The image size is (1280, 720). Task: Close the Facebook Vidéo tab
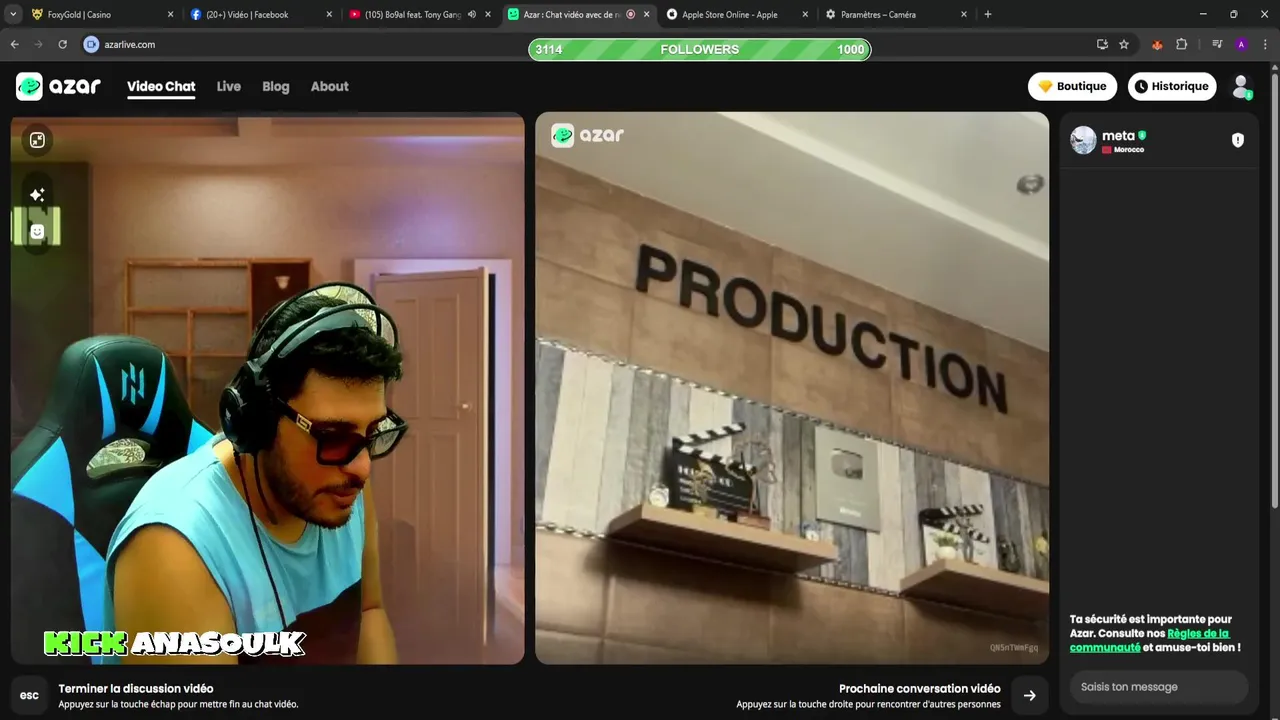point(329,14)
